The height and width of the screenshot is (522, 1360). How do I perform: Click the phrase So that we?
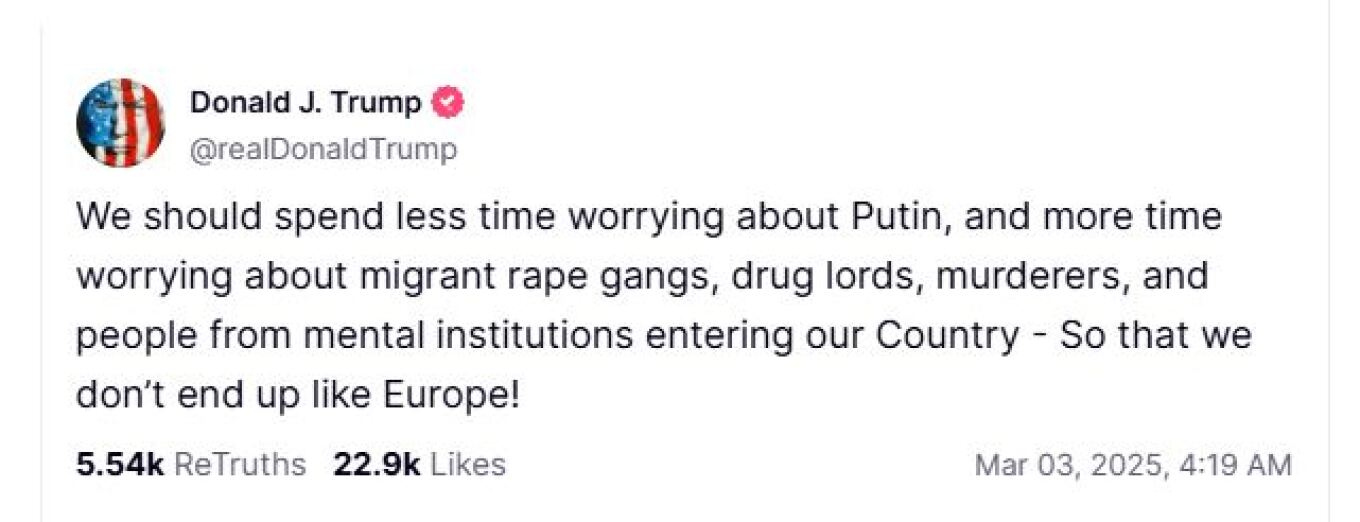tap(1155, 335)
